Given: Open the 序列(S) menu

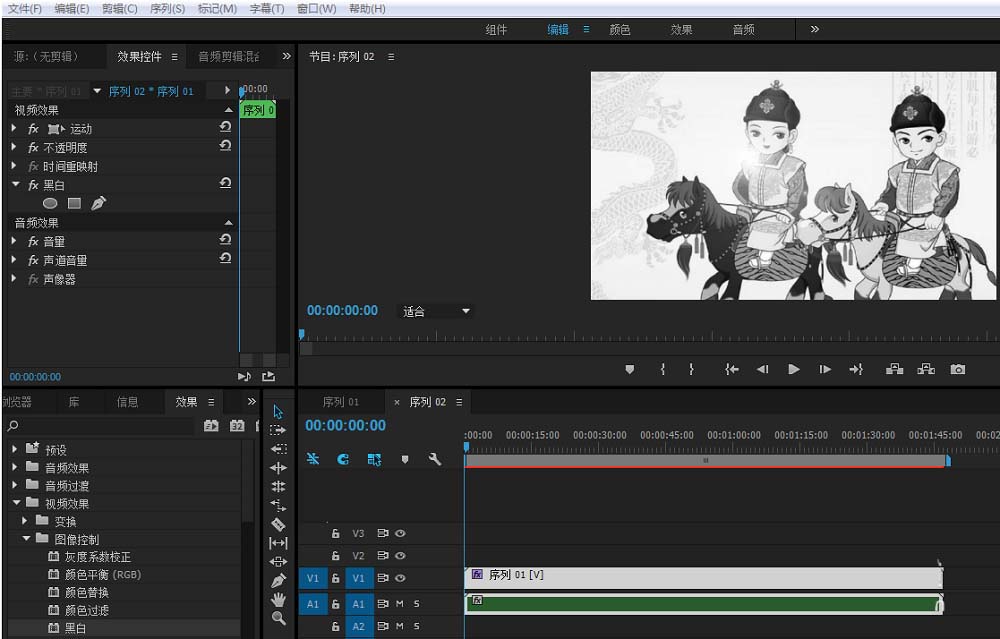Looking at the screenshot, I should 167,9.
